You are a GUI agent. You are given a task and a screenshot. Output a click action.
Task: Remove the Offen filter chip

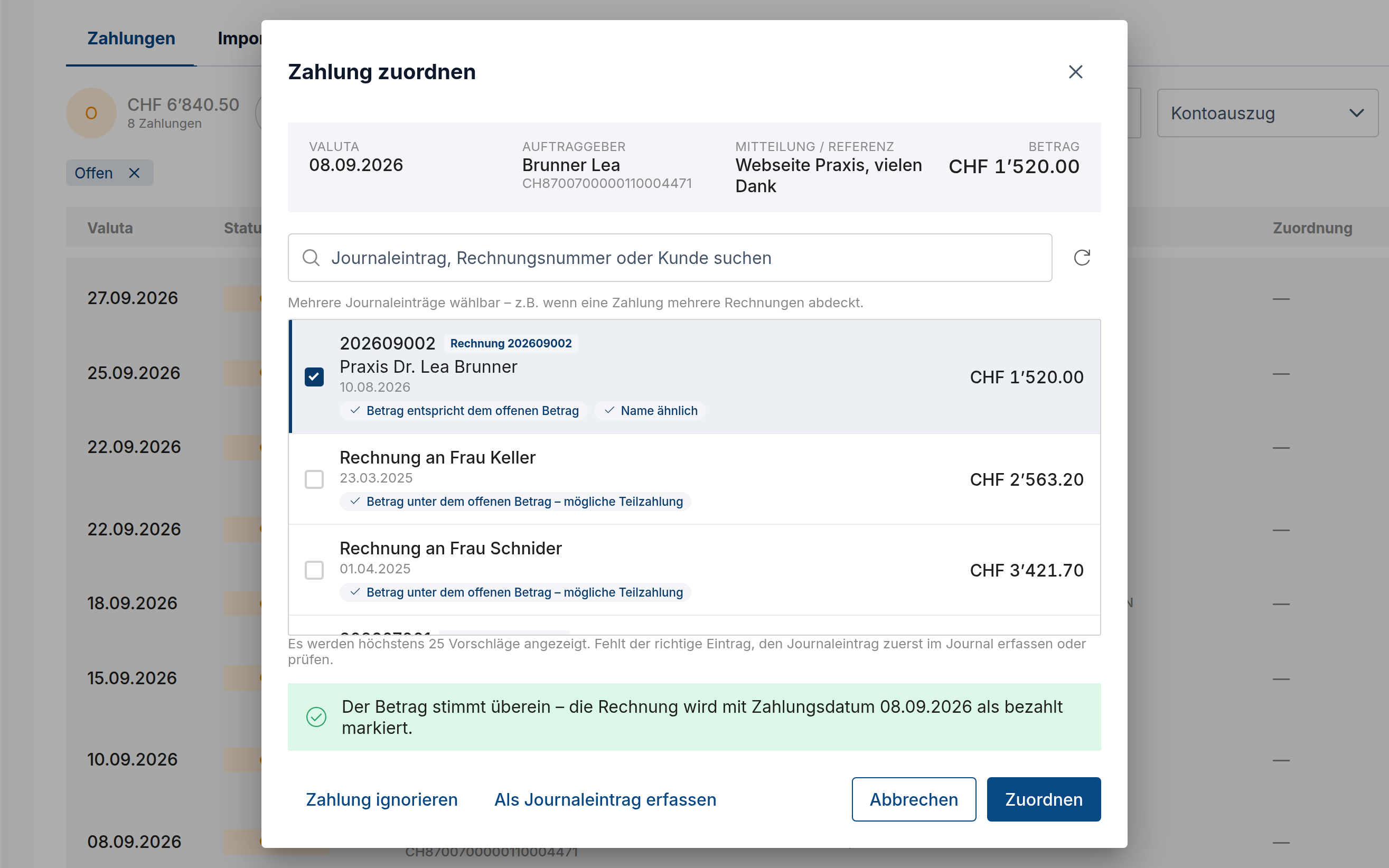(x=134, y=173)
